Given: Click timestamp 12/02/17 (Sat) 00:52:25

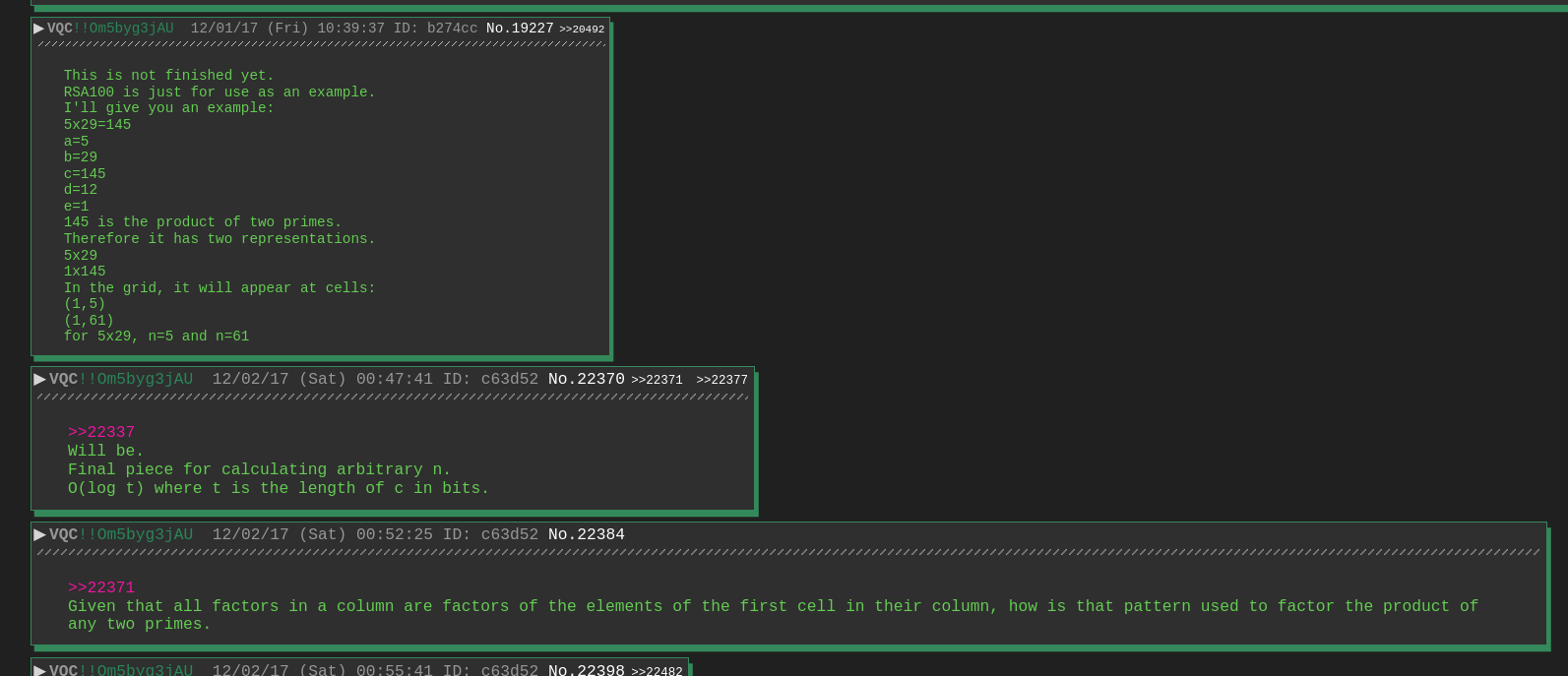Looking at the screenshot, I should point(323,535).
